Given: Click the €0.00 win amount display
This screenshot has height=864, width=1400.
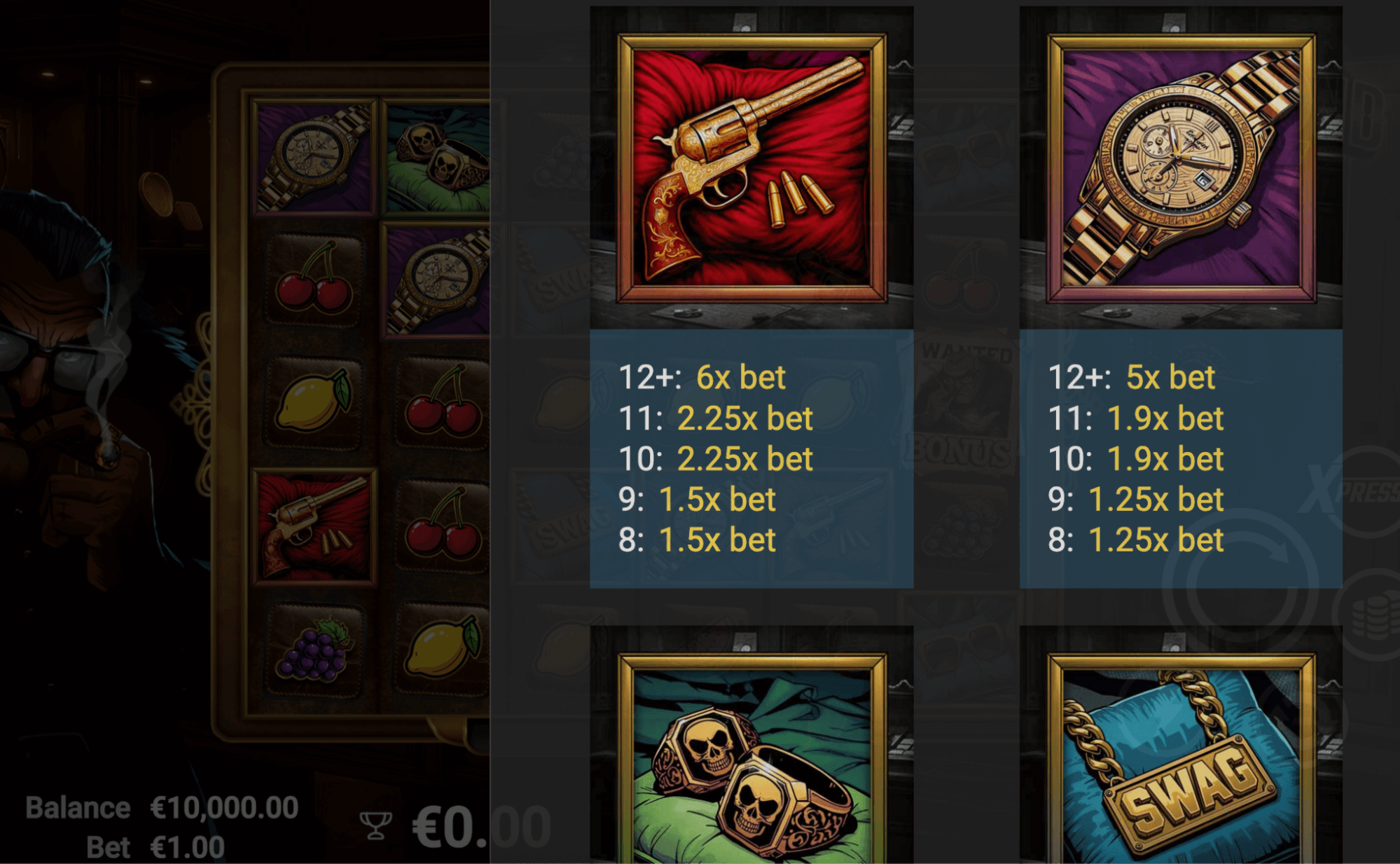Looking at the screenshot, I should tap(481, 827).
